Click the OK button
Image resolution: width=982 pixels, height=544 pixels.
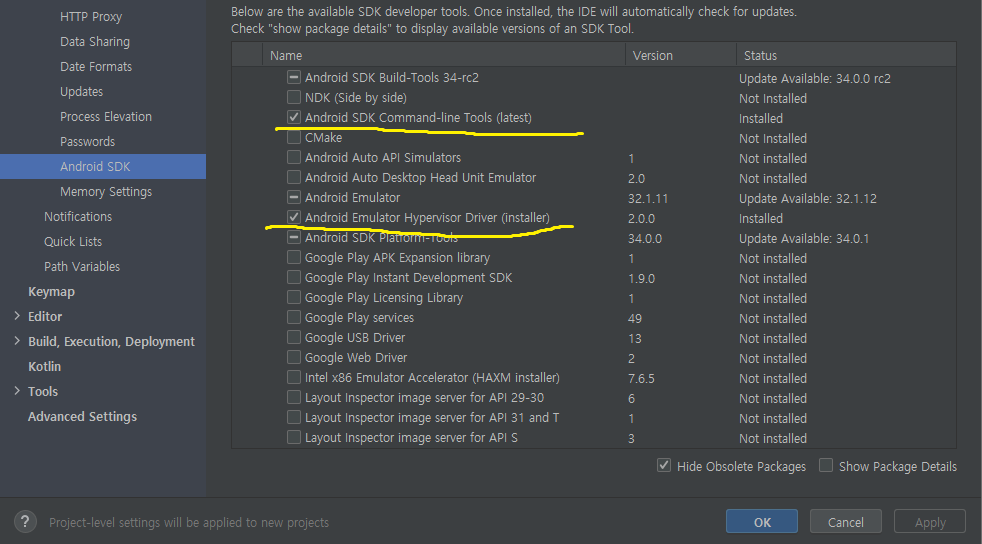[762, 521]
